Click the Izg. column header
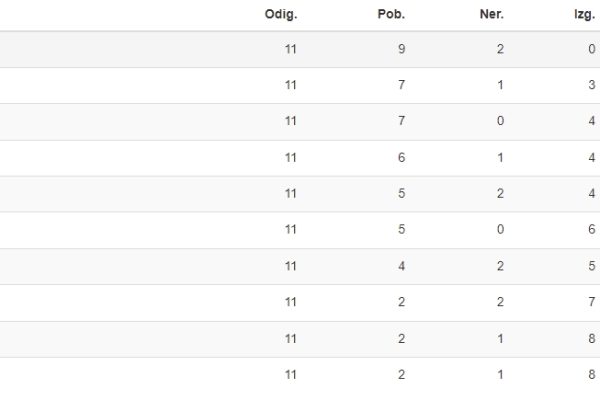The height and width of the screenshot is (400, 600). click(x=584, y=15)
